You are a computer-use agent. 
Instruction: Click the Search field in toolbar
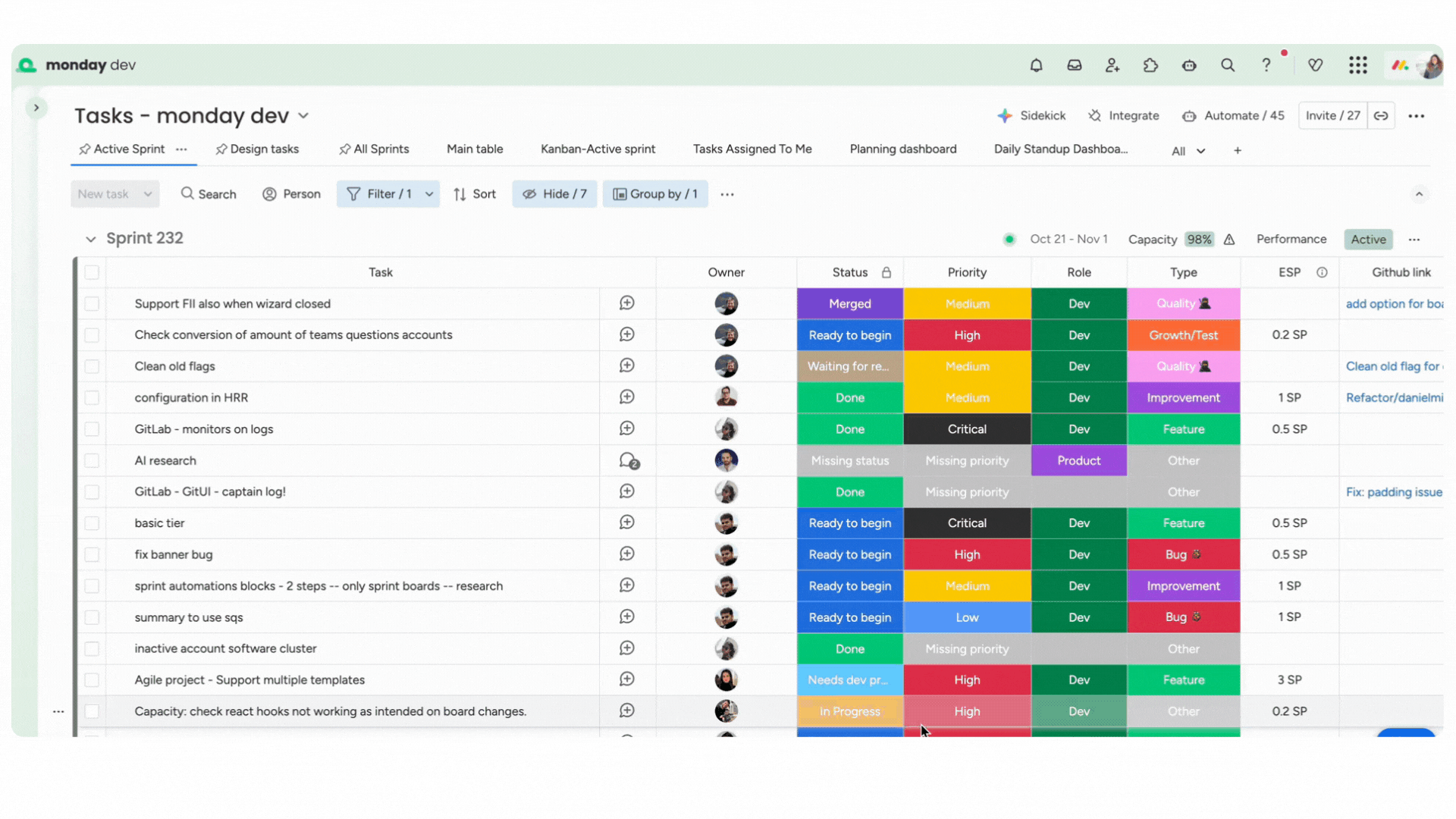click(209, 194)
